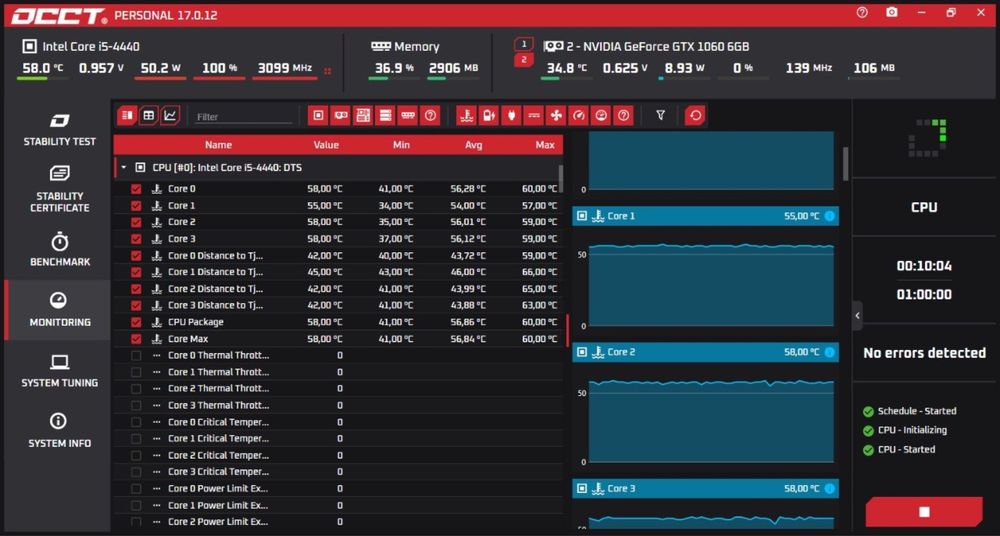Viewport: 1000px width, 536px height.
Task: Switch to the table-and-graphs split view
Action: [127, 115]
